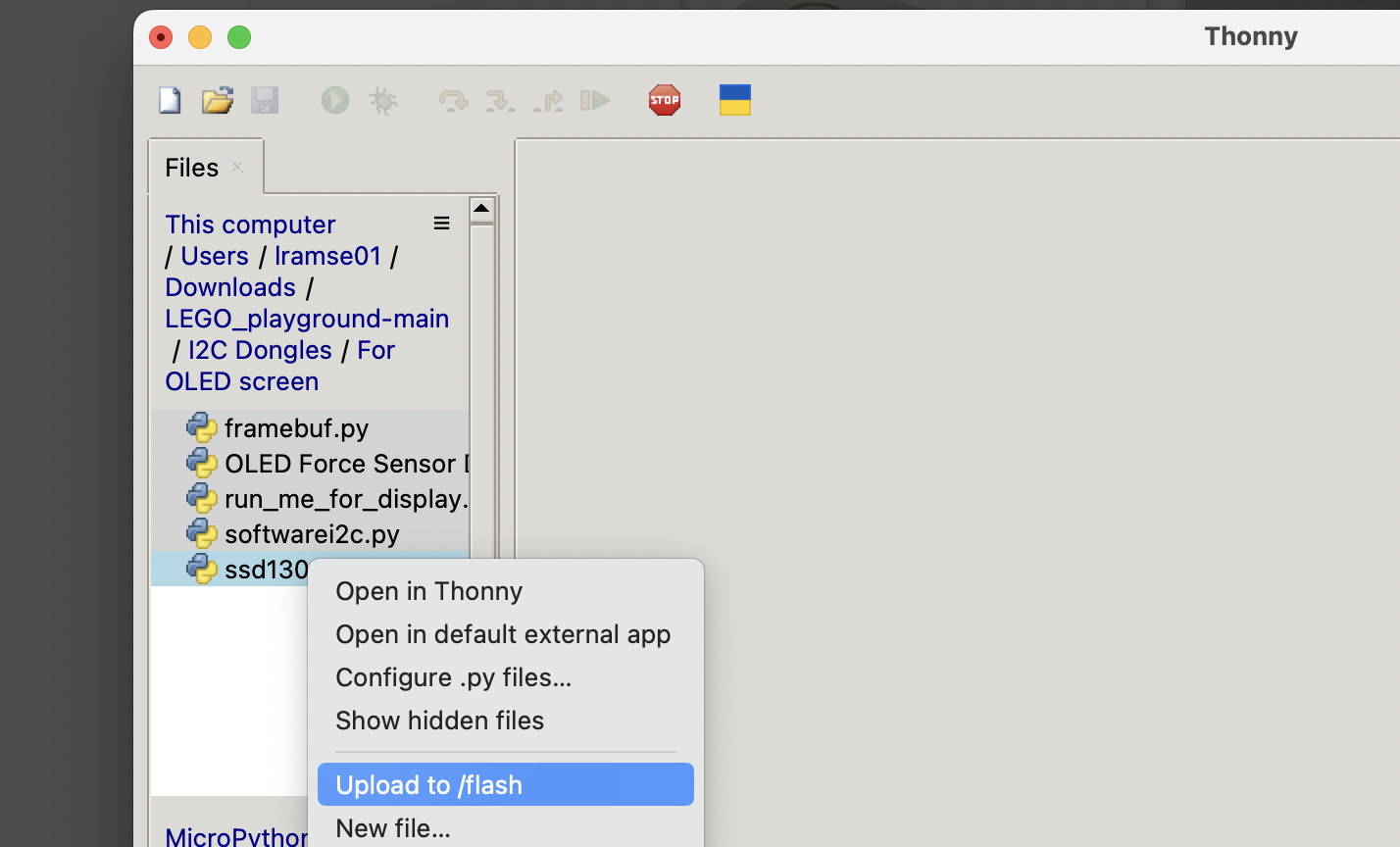Select the OLED Force Sensor file
1400x847 pixels.
[310, 464]
